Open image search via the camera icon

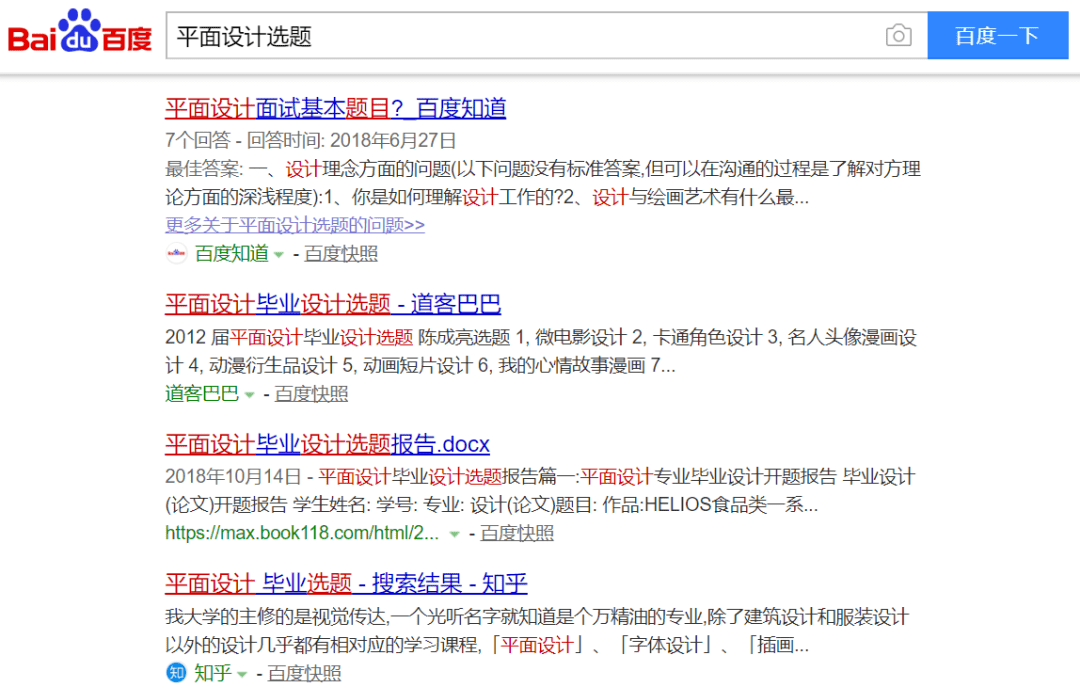pos(899,35)
